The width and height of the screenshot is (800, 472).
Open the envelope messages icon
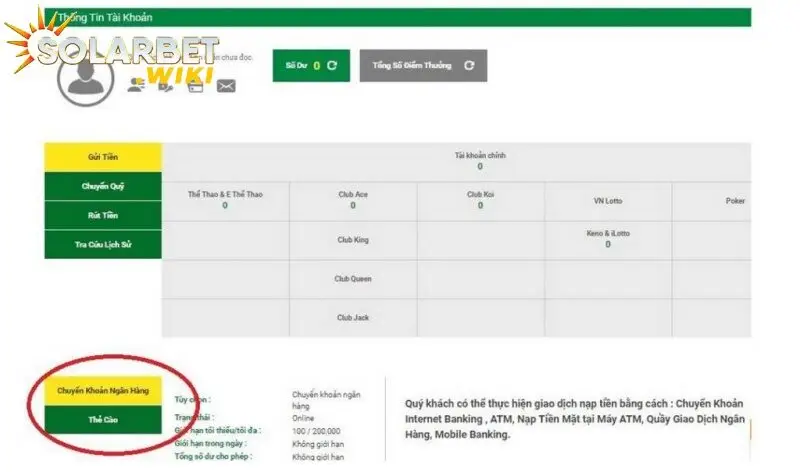coord(226,86)
